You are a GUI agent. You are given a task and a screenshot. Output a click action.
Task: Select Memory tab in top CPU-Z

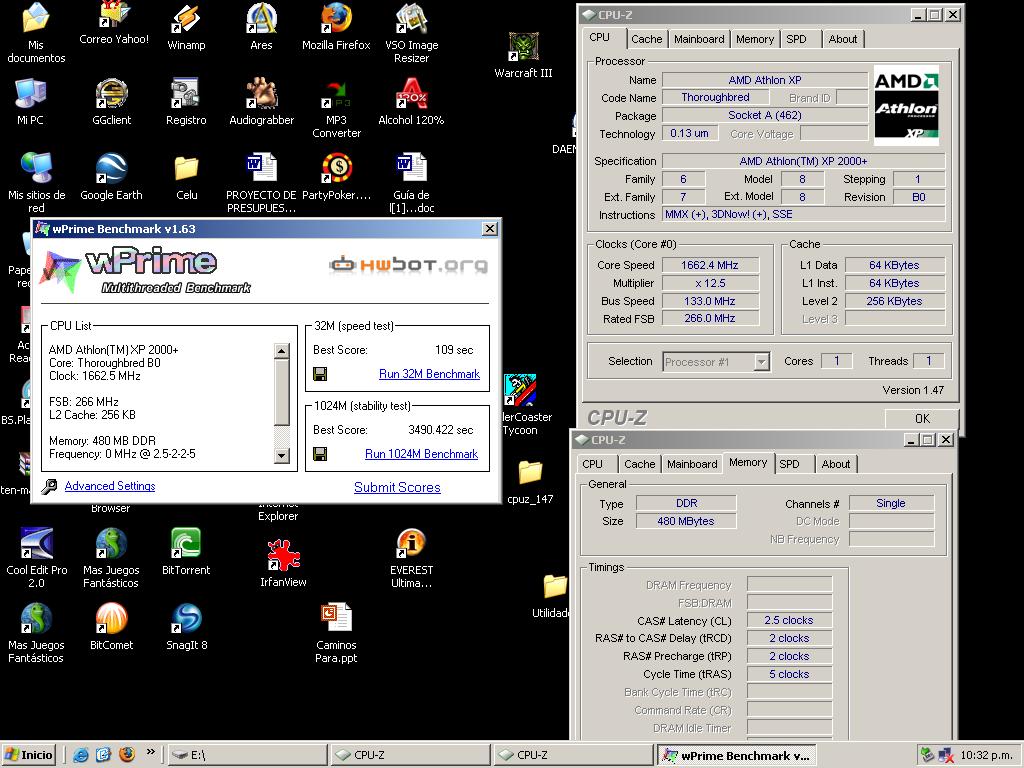click(x=754, y=39)
